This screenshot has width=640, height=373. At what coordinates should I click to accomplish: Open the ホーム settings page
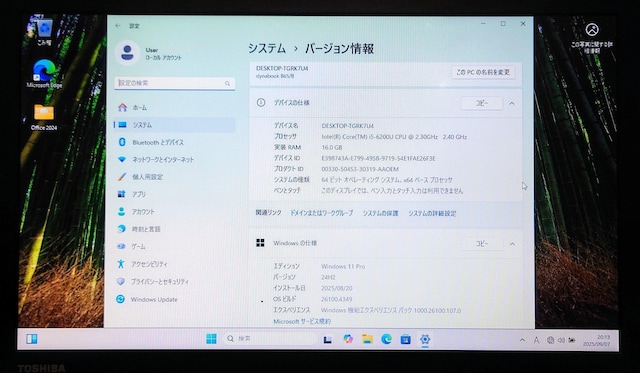click(174, 107)
